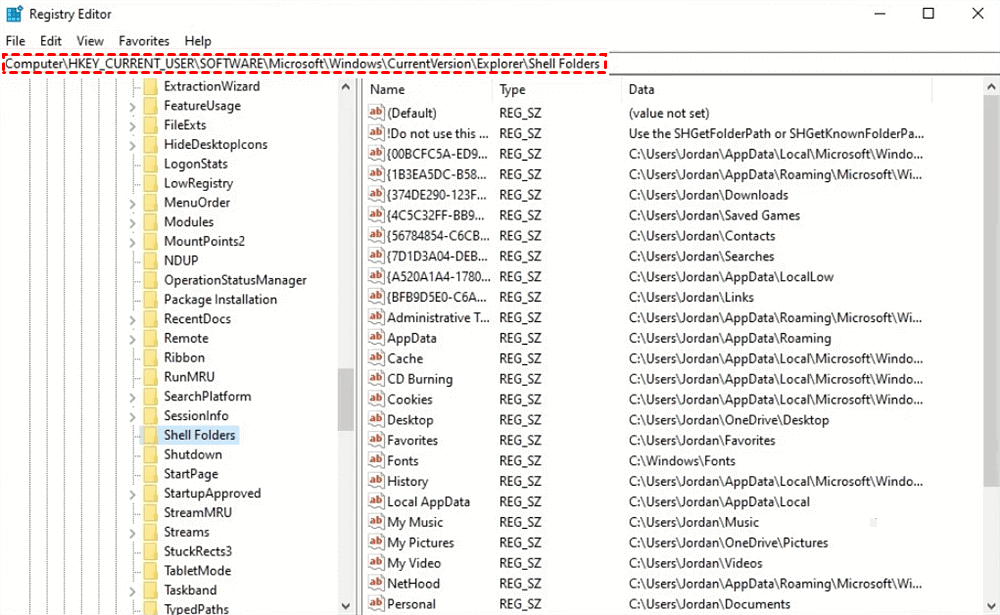The image size is (1000, 615).
Task: Click the string icon beside Personal value
Action: click(376, 603)
